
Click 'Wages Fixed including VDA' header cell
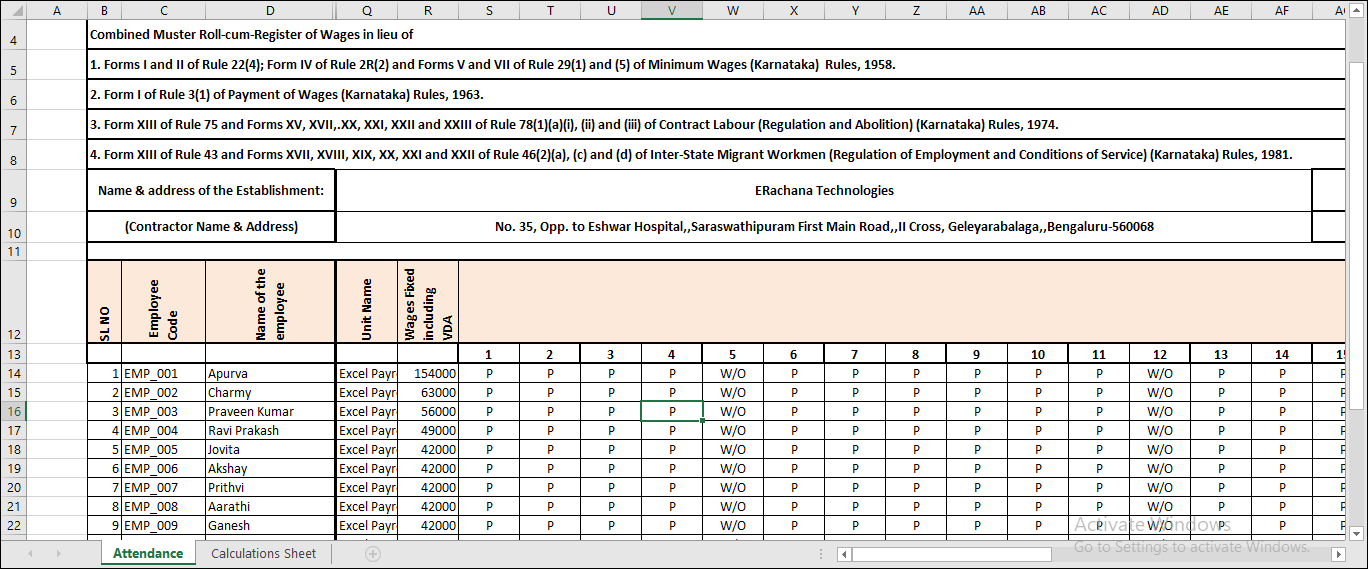pyautogui.click(x=428, y=302)
